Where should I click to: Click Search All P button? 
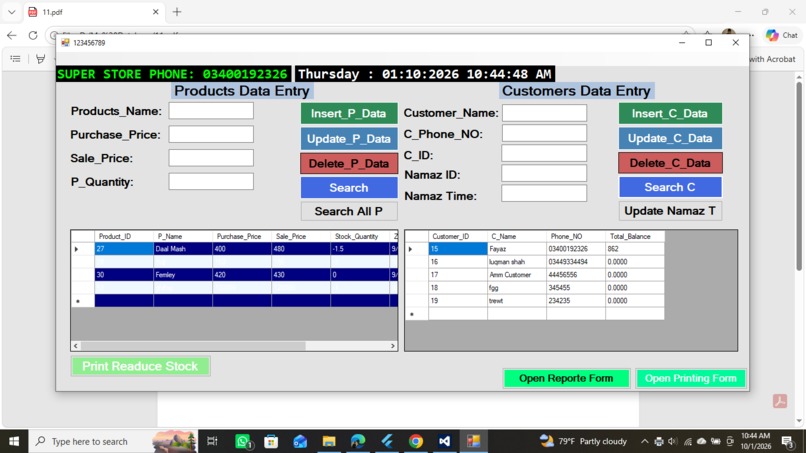(349, 211)
